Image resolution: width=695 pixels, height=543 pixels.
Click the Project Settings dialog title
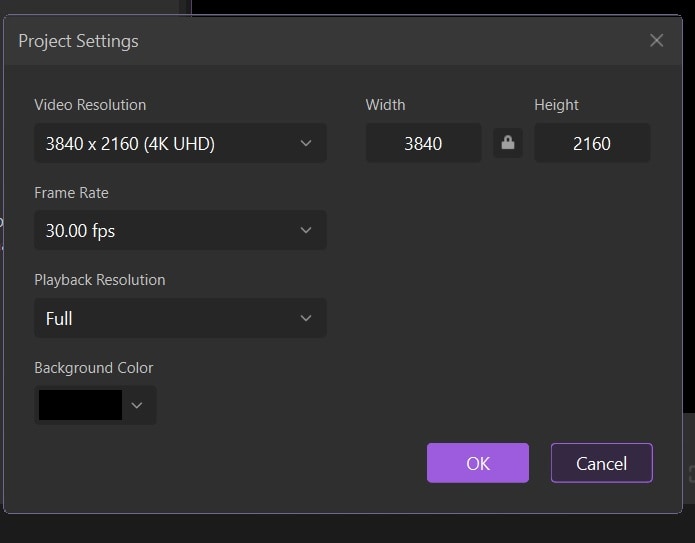tap(79, 41)
